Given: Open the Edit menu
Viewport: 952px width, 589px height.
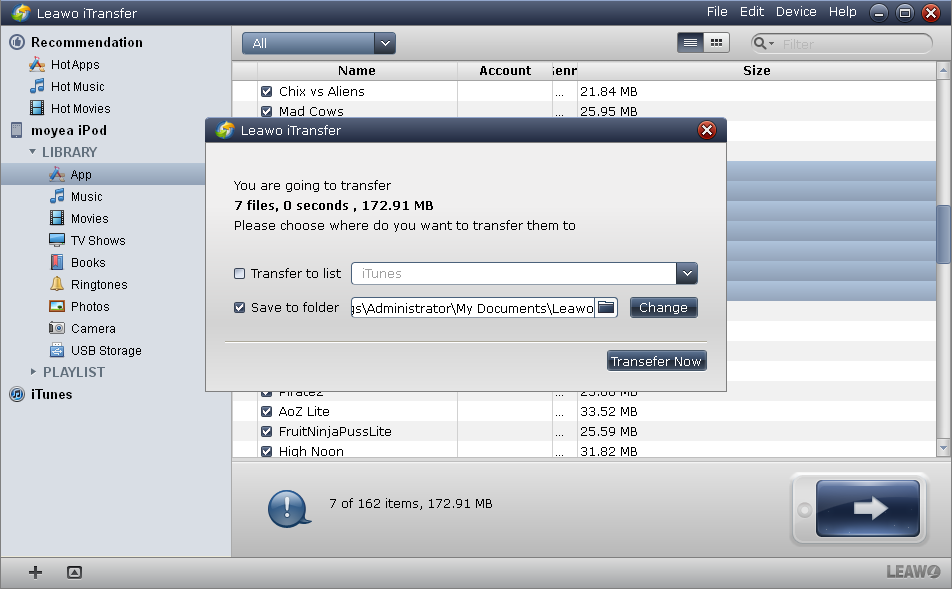Looking at the screenshot, I should (752, 12).
